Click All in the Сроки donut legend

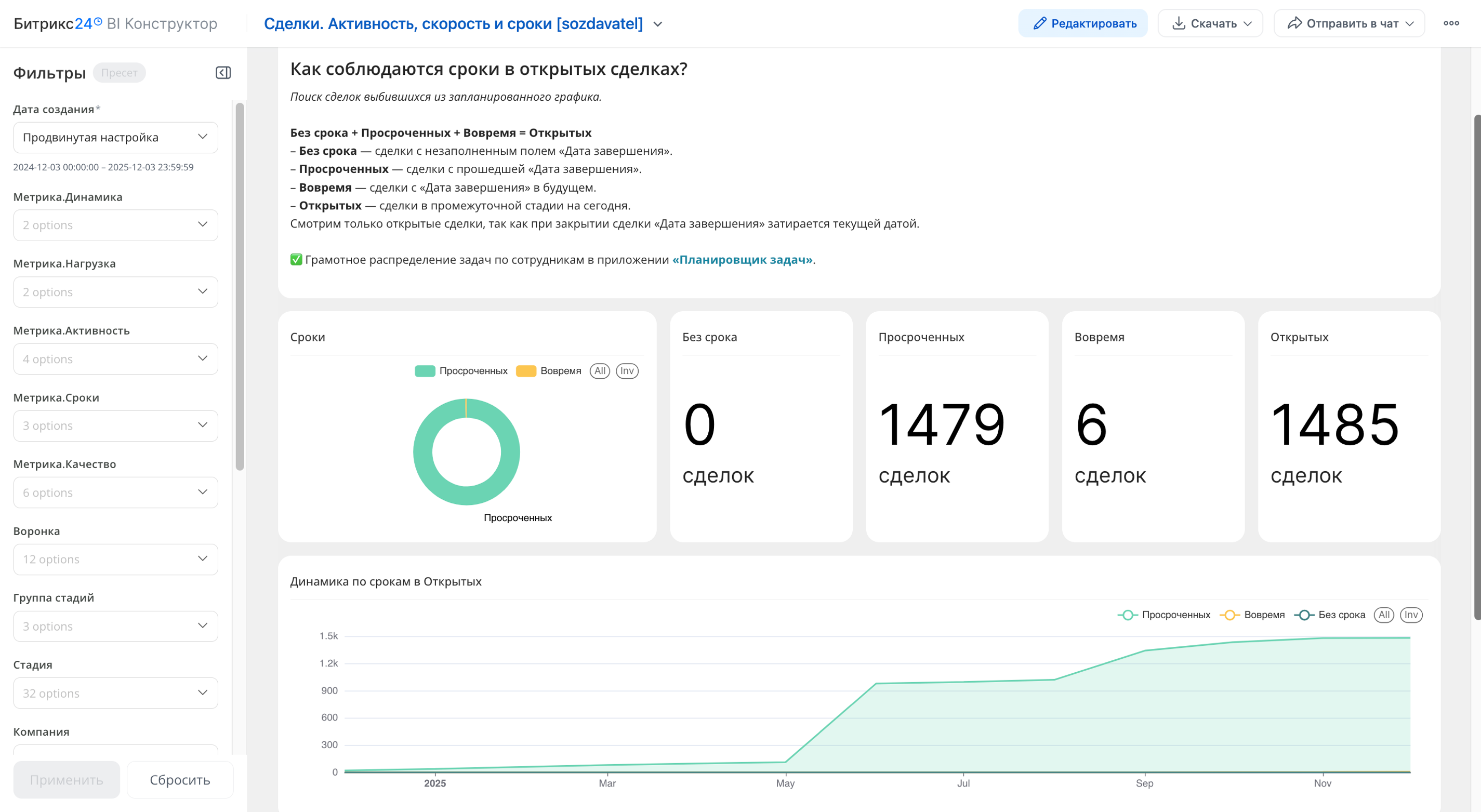[x=600, y=370]
